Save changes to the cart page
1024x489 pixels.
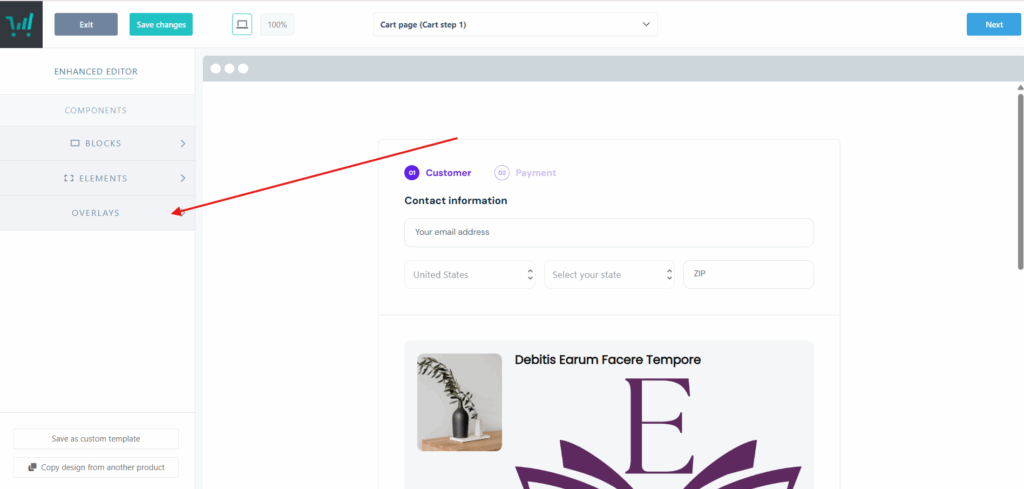pyautogui.click(x=161, y=24)
